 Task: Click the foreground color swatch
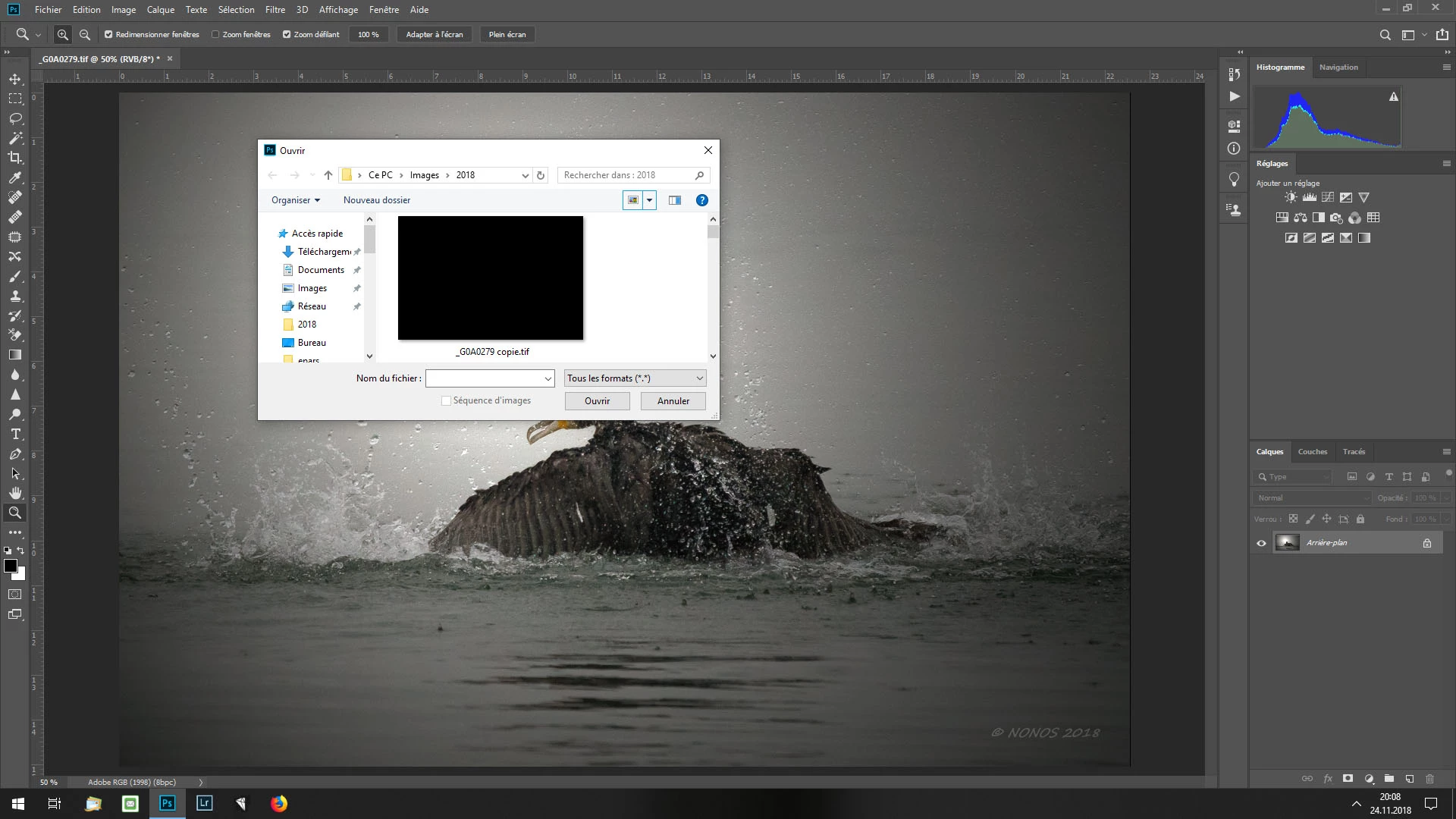click(11, 566)
